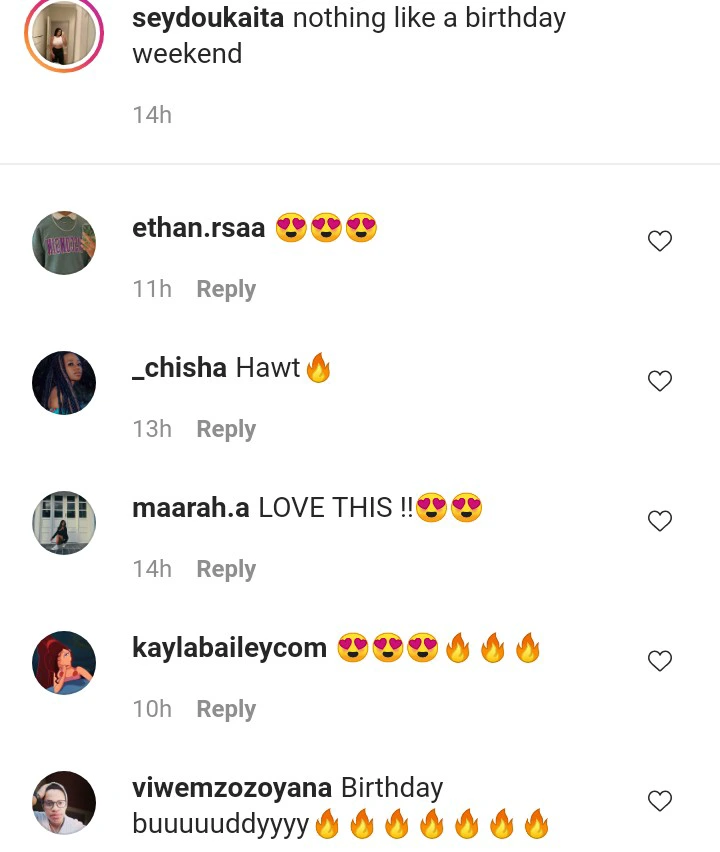Like _chisha's Hawt comment
Viewport: 720px width, 852px height.
pos(660,381)
